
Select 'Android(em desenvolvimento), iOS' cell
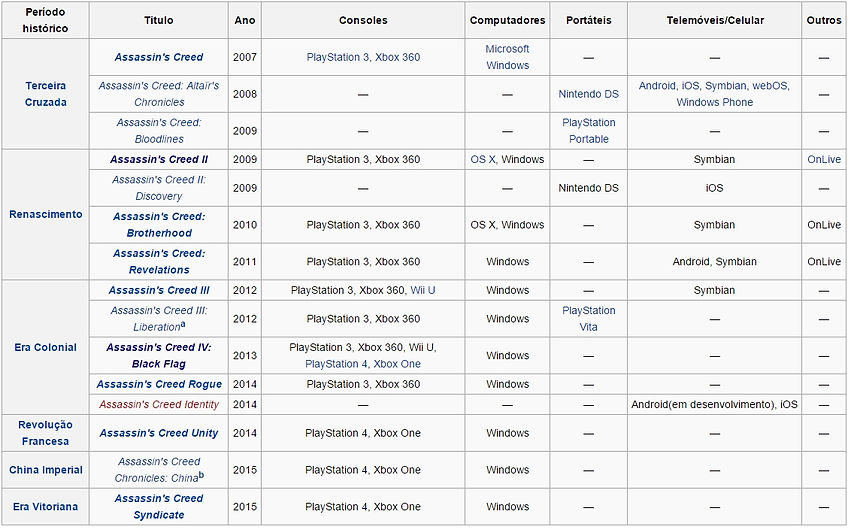714,404
